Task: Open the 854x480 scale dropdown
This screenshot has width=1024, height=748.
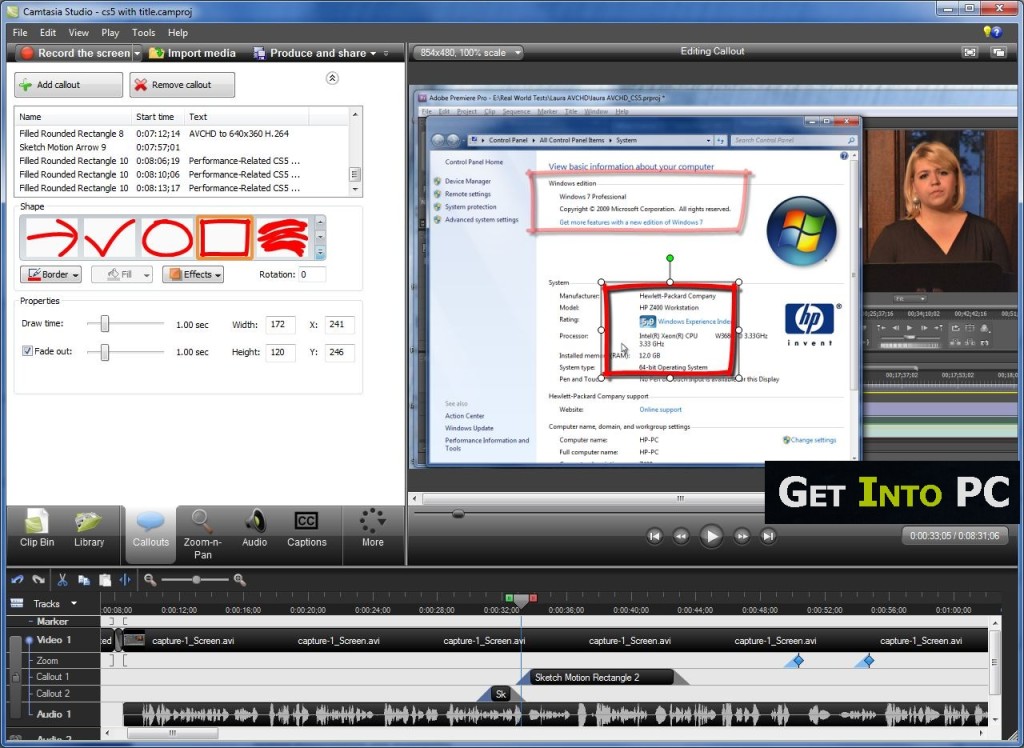Action: coord(470,53)
